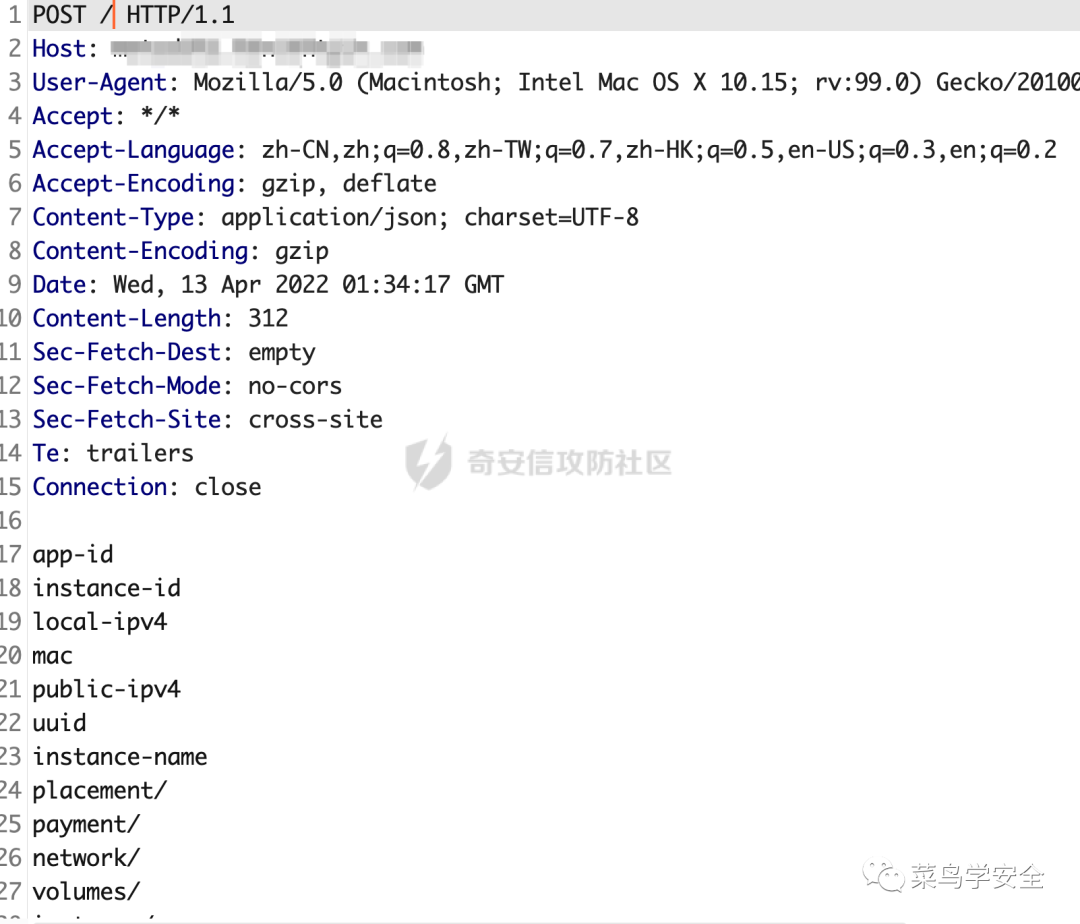The image size is (1080, 924).
Task: Click the 'network/' body line
Action: pyautogui.click(x=86, y=859)
